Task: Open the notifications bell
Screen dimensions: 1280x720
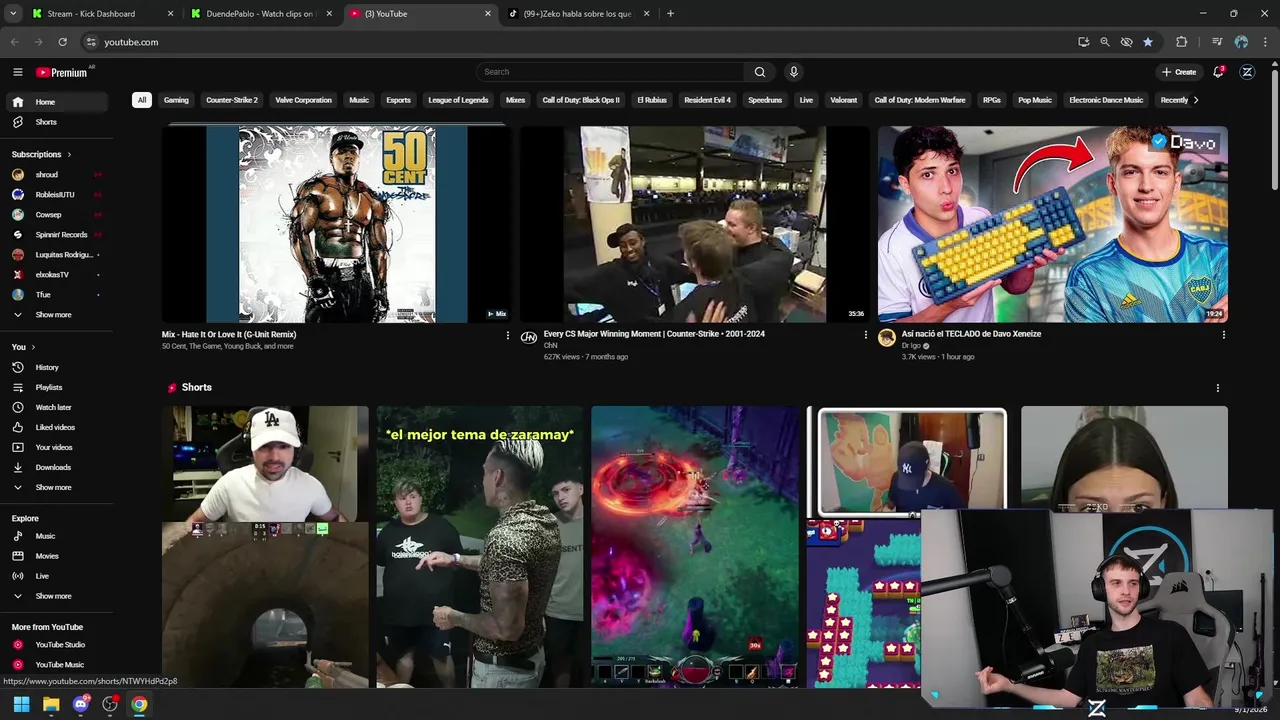Action: (x=1218, y=72)
